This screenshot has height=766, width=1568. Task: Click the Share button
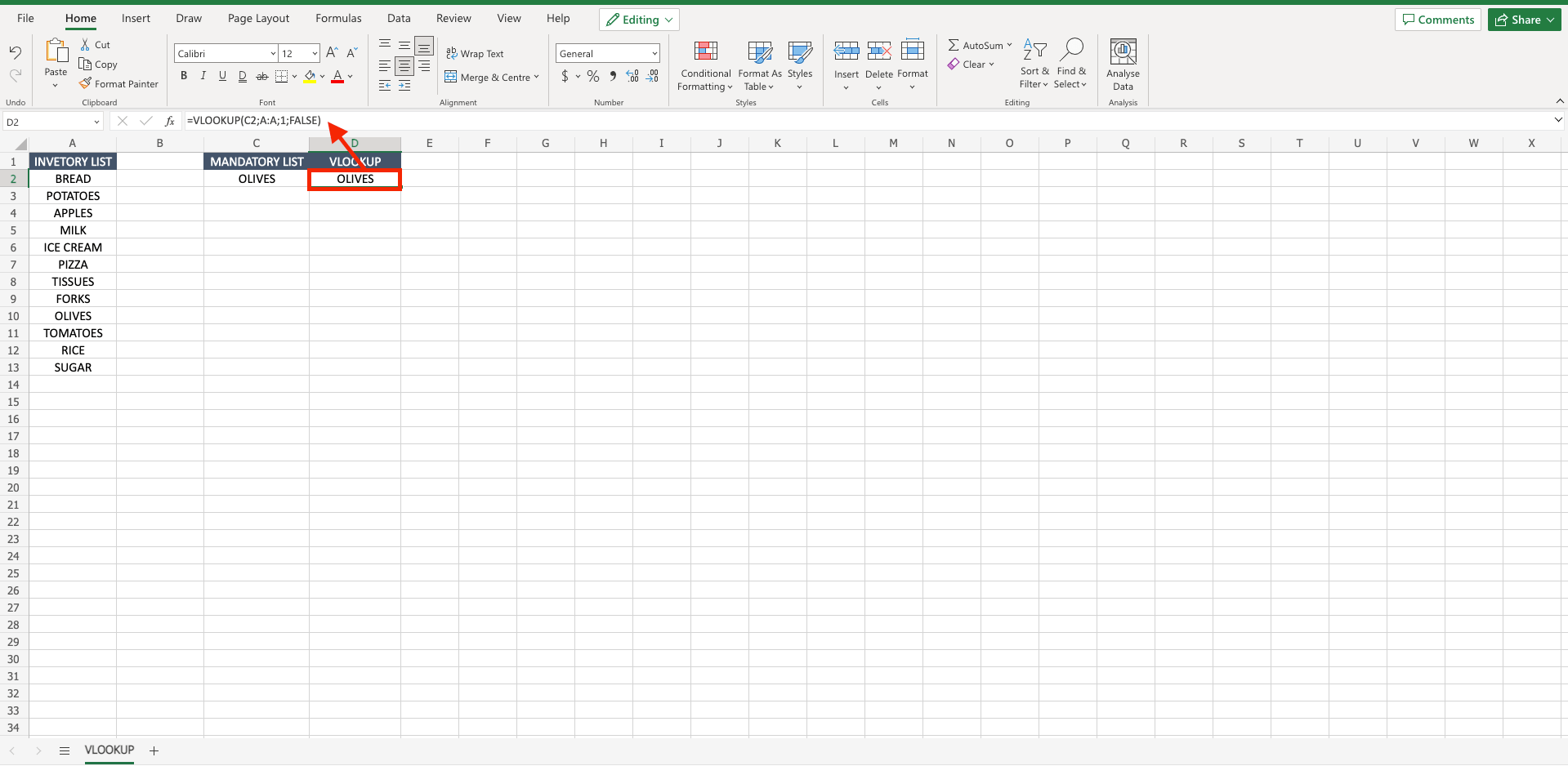(x=1523, y=19)
